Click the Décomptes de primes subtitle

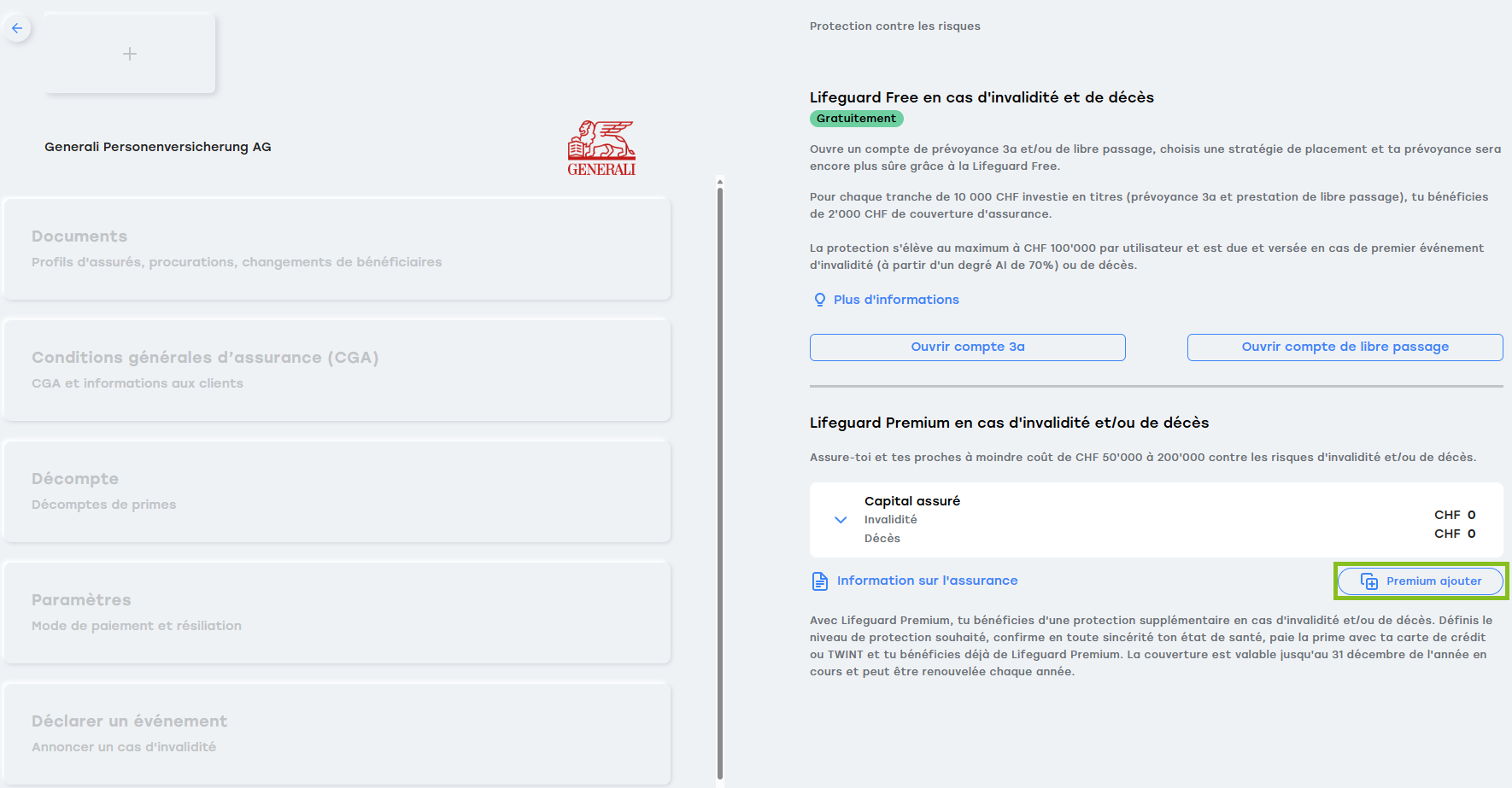(104, 505)
